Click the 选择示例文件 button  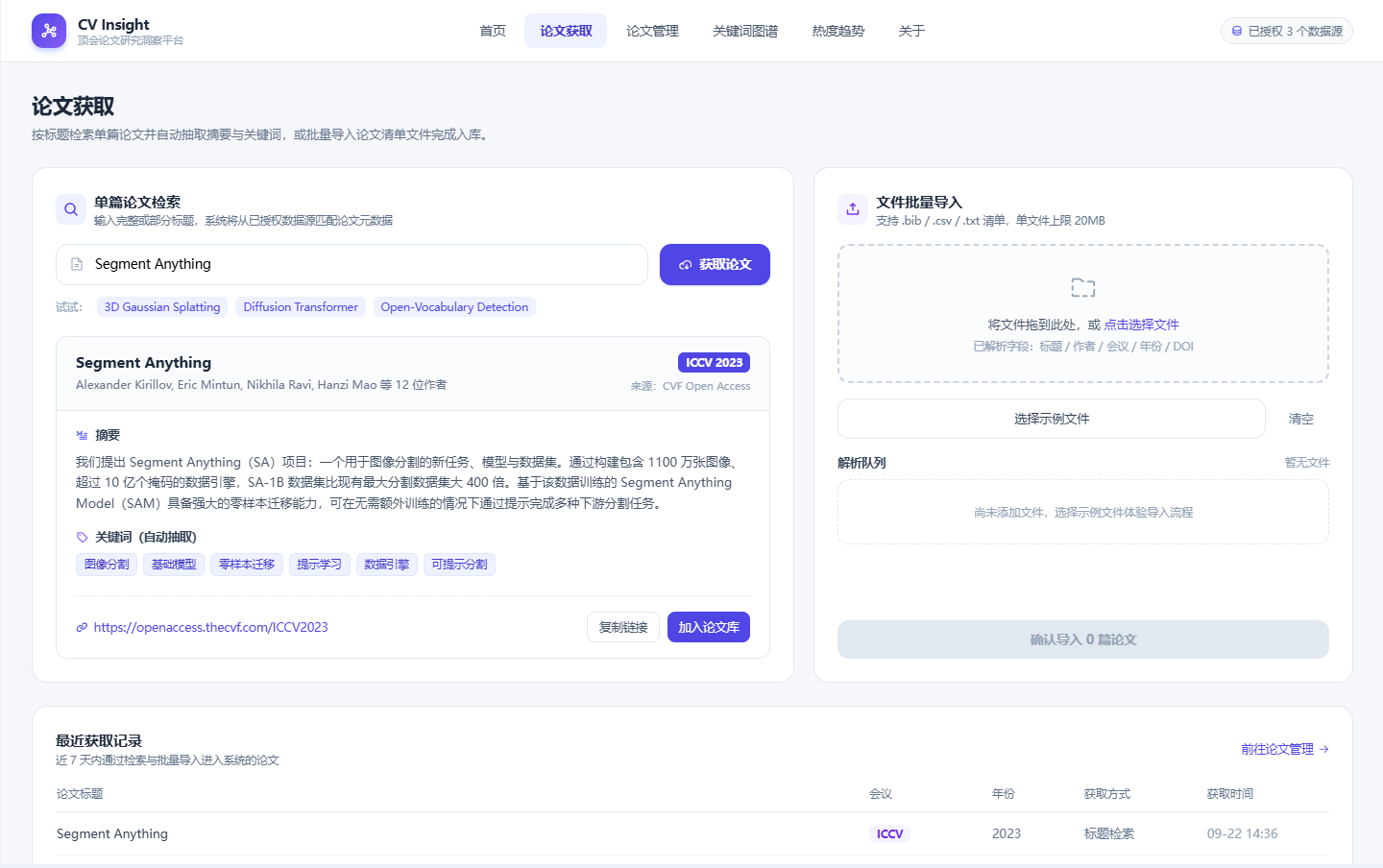tap(1052, 419)
